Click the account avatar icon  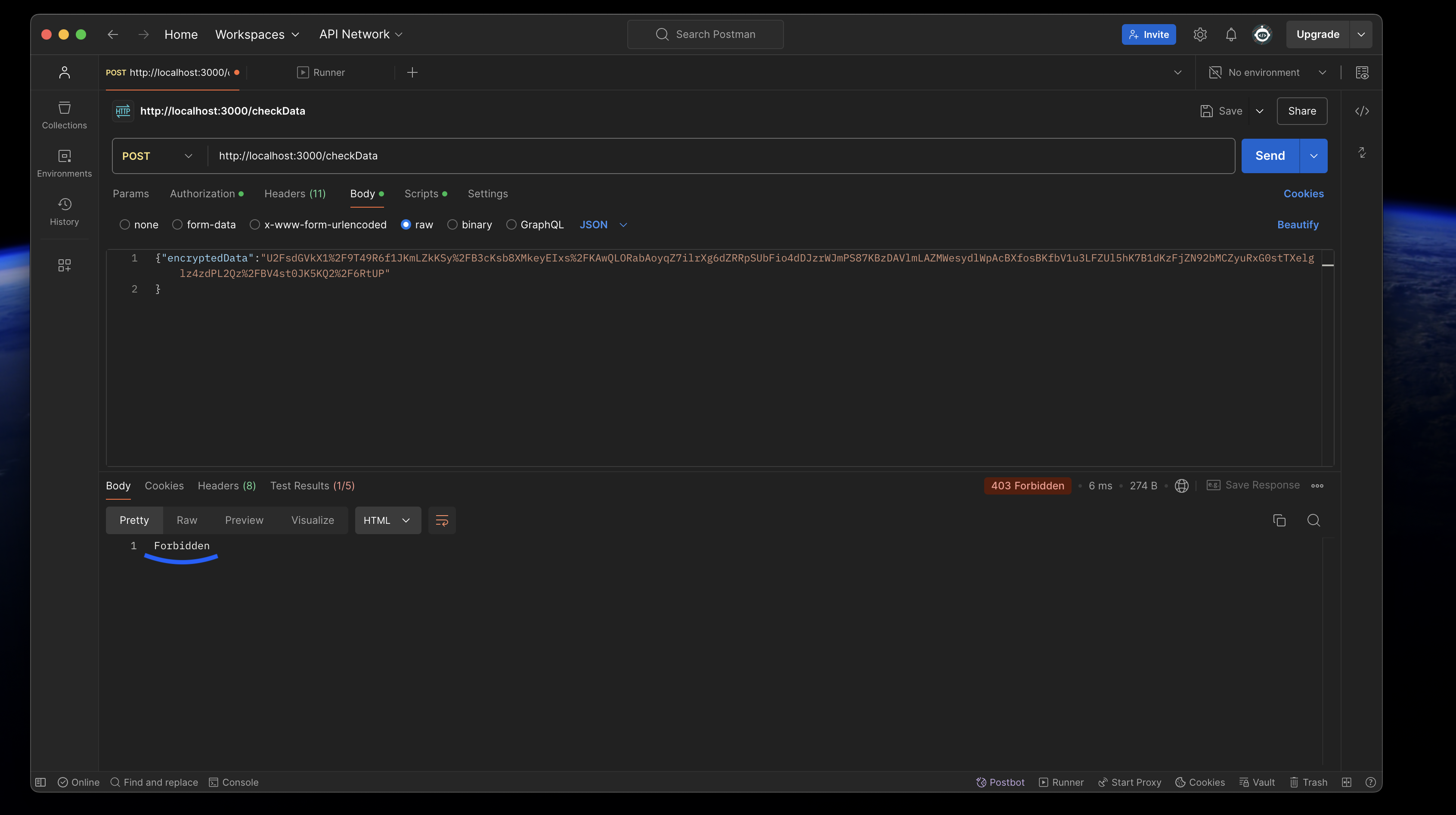(1262, 34)
